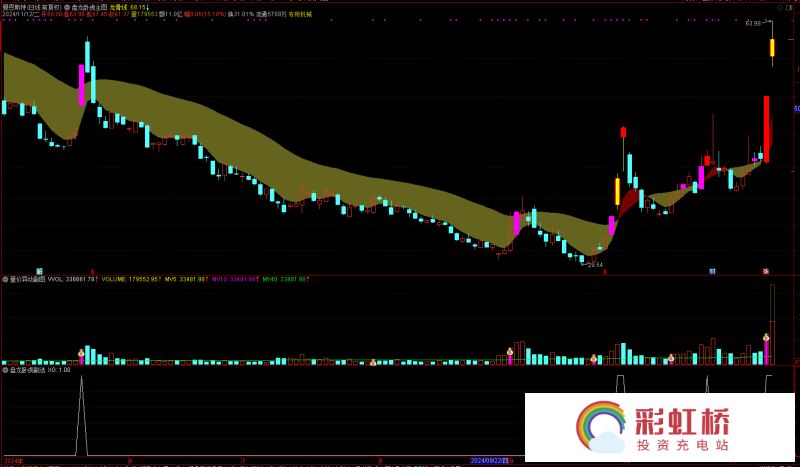Image resolution: width=800 pixels, height=467 pixels.
Task: Click the 盘龙卧虎副图 panel settings icon
Action: tap(5, 369)
